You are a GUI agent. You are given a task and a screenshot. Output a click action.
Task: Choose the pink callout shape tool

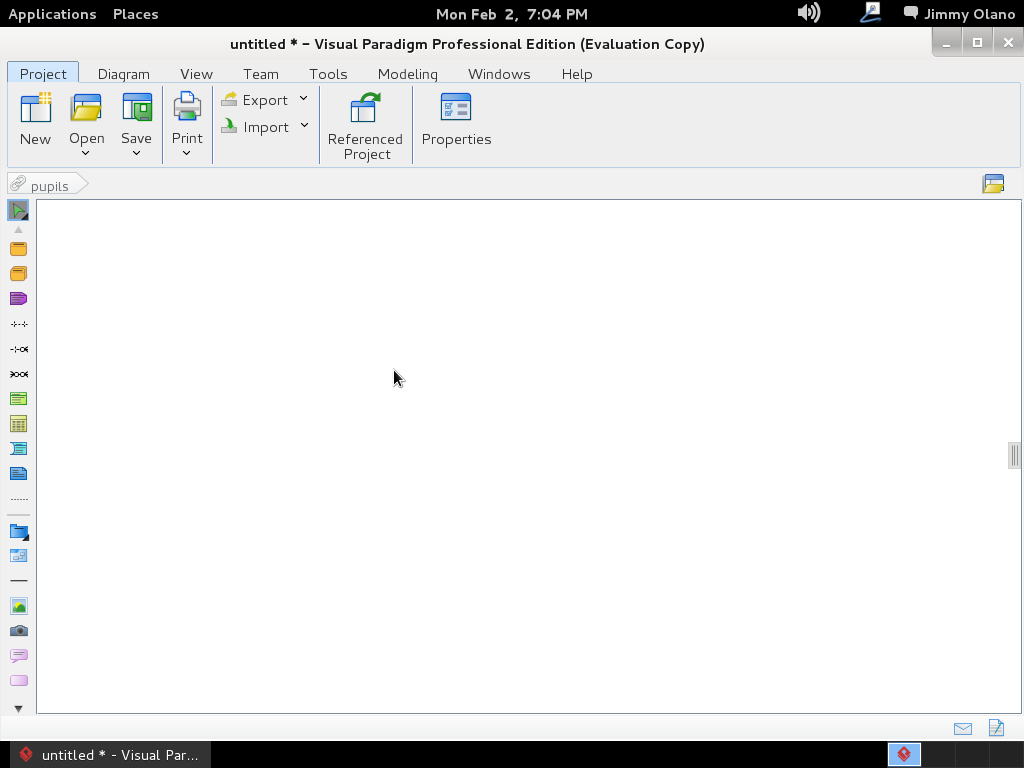[18, 656]
